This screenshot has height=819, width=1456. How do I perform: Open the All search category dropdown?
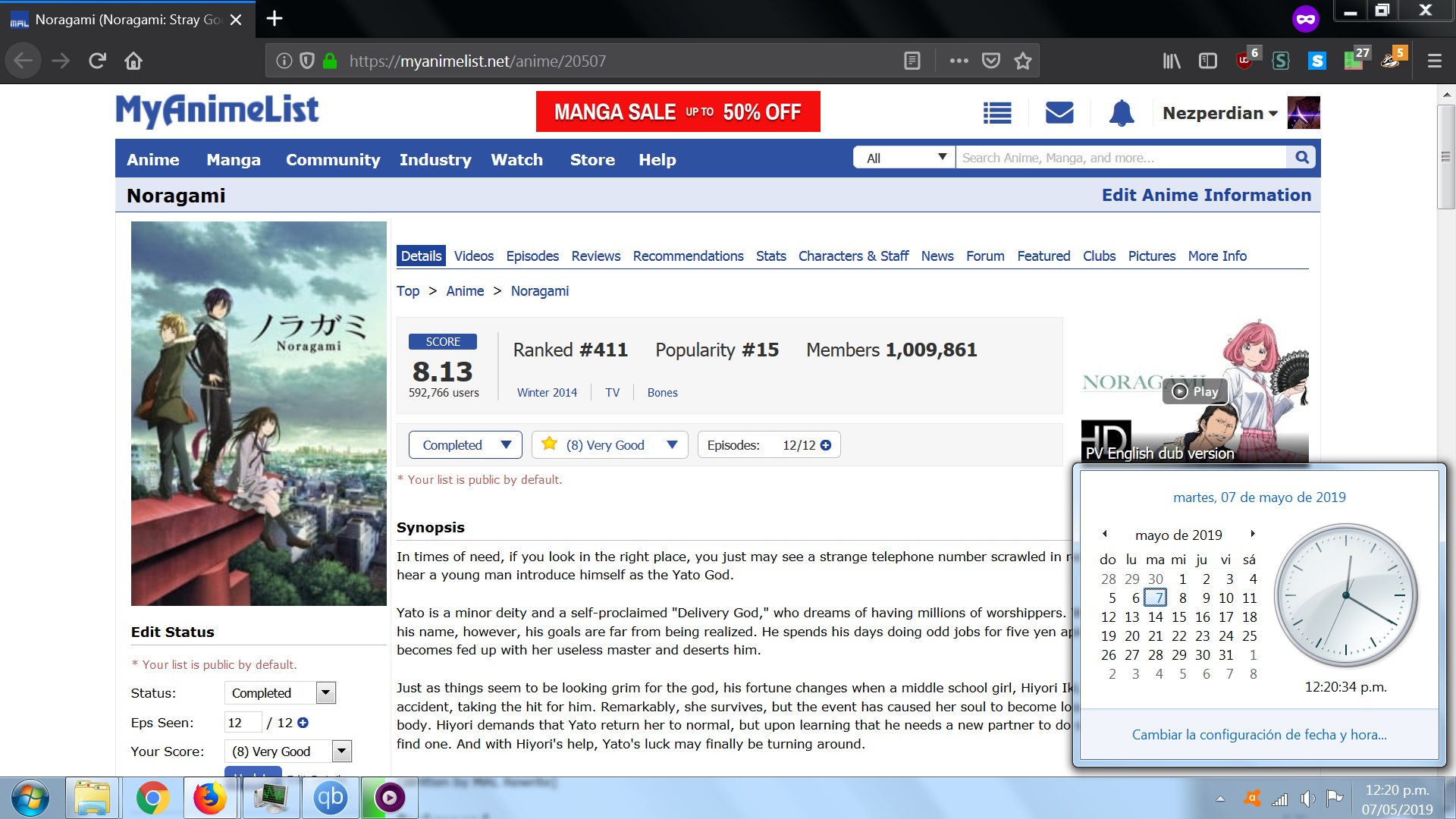click(905, 158)
